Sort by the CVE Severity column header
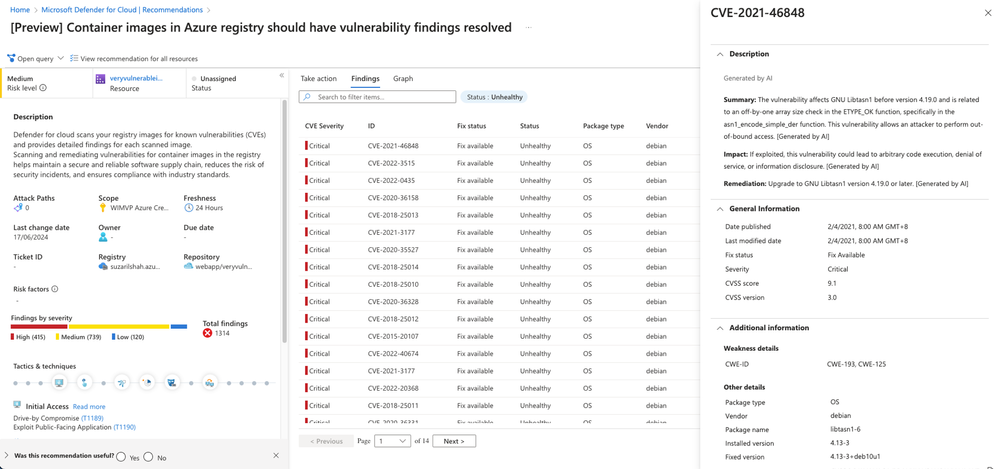Viewport: 999px width, 469px height. coord(324,126)
